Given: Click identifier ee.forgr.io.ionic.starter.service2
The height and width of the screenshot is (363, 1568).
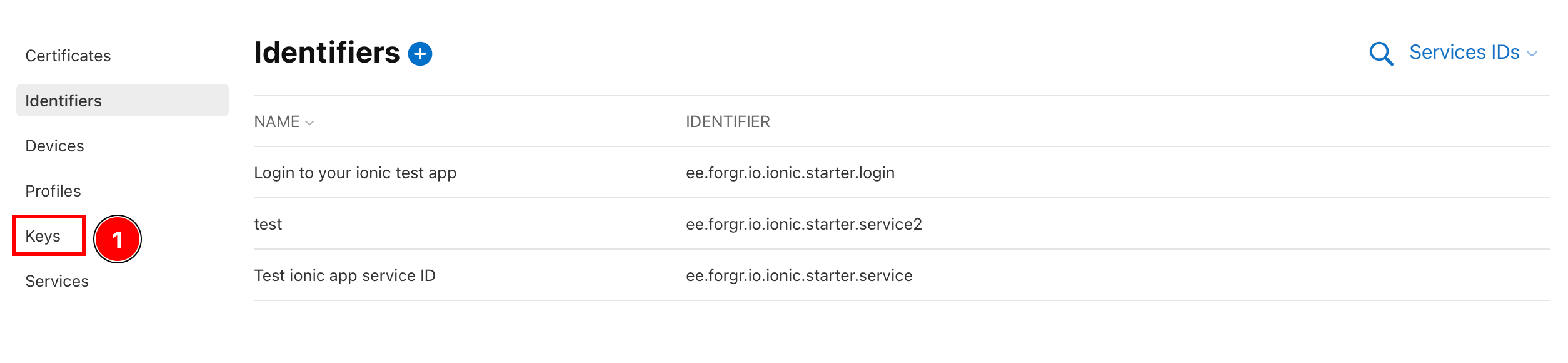Looking at the screenshot, I should [803, 224].
